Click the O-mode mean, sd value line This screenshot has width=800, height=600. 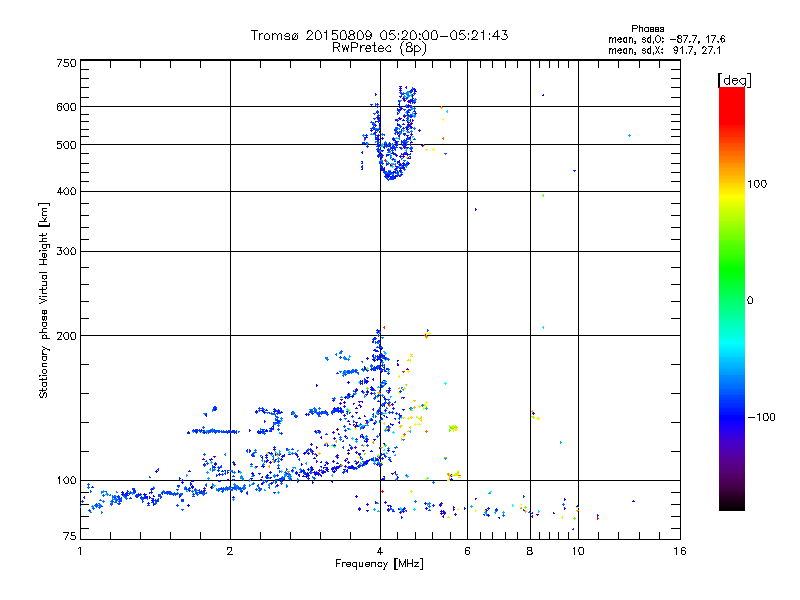[666, 39]
